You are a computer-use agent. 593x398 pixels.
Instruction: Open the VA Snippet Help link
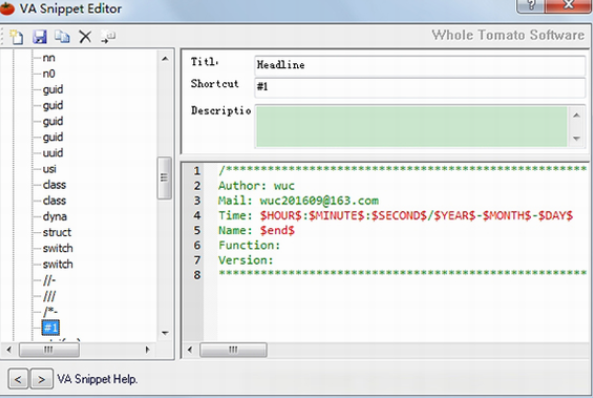[97, 379]
